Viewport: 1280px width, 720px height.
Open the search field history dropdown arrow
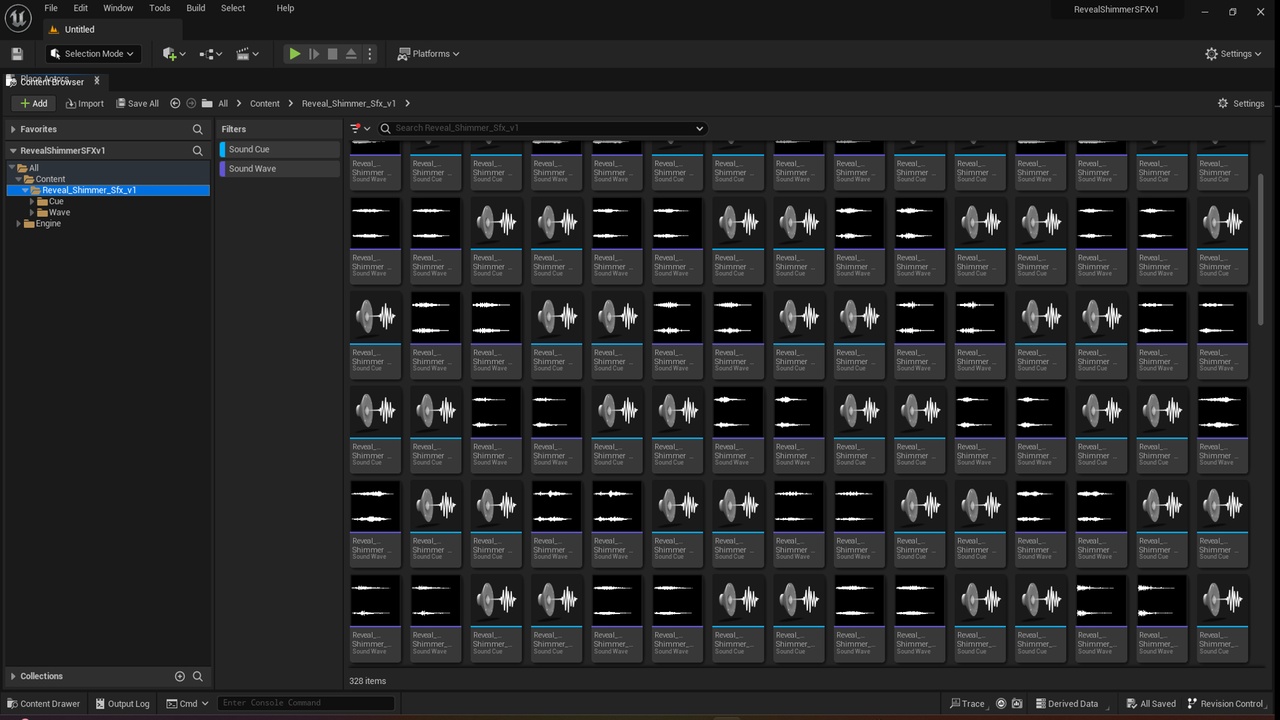[x=700, y=128]
